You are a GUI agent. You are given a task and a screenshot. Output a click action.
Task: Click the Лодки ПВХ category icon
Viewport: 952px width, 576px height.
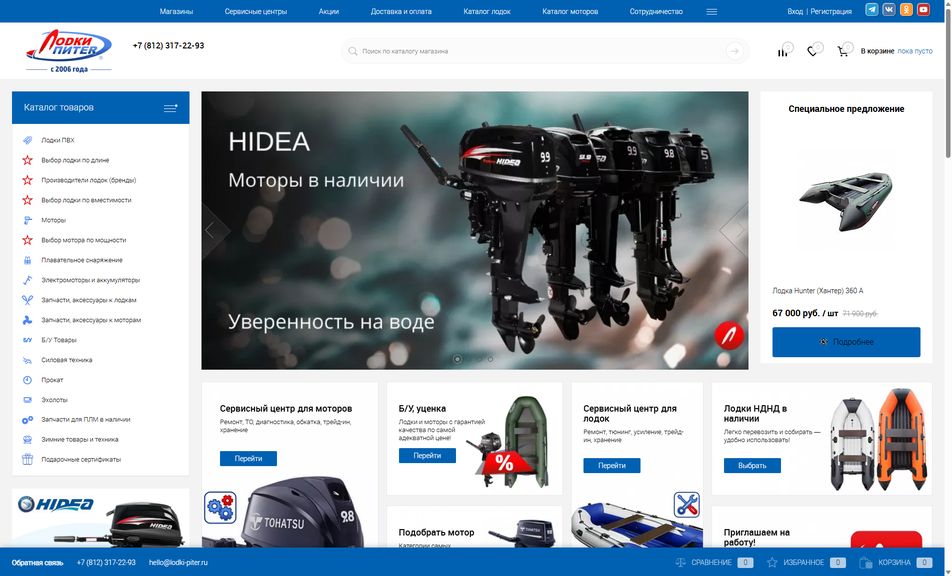tap(27, 140)
